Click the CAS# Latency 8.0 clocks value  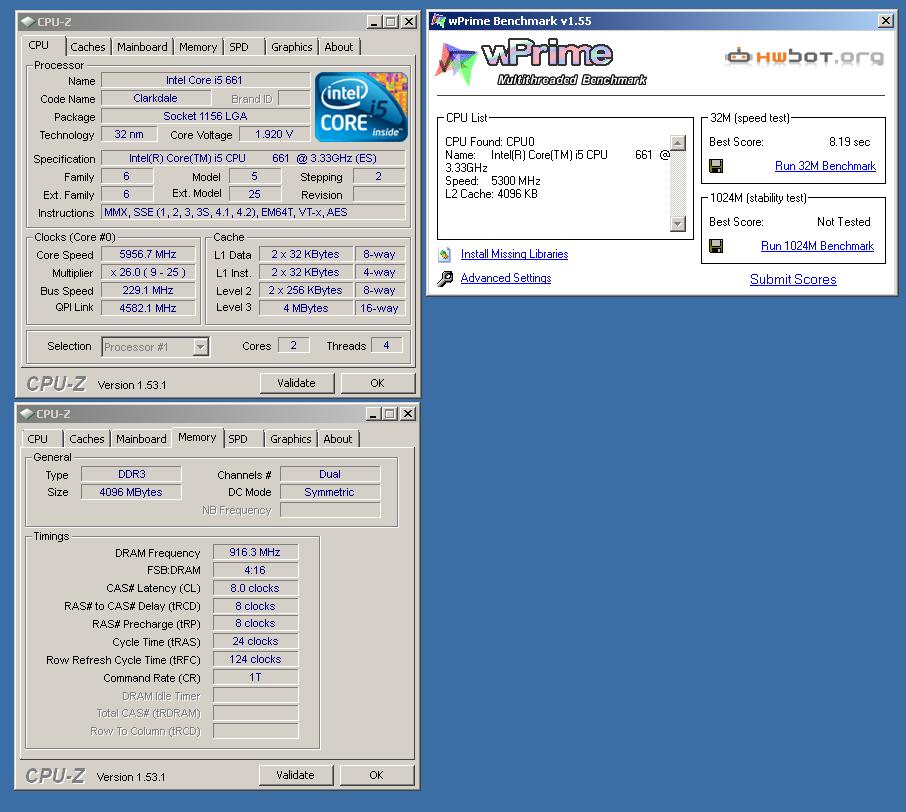point(255,588)
